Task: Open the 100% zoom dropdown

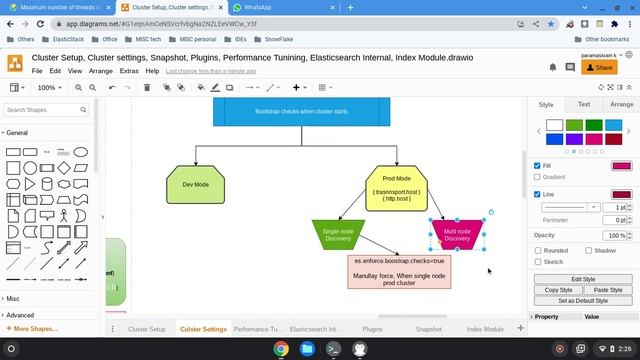Action: point(49,87)
